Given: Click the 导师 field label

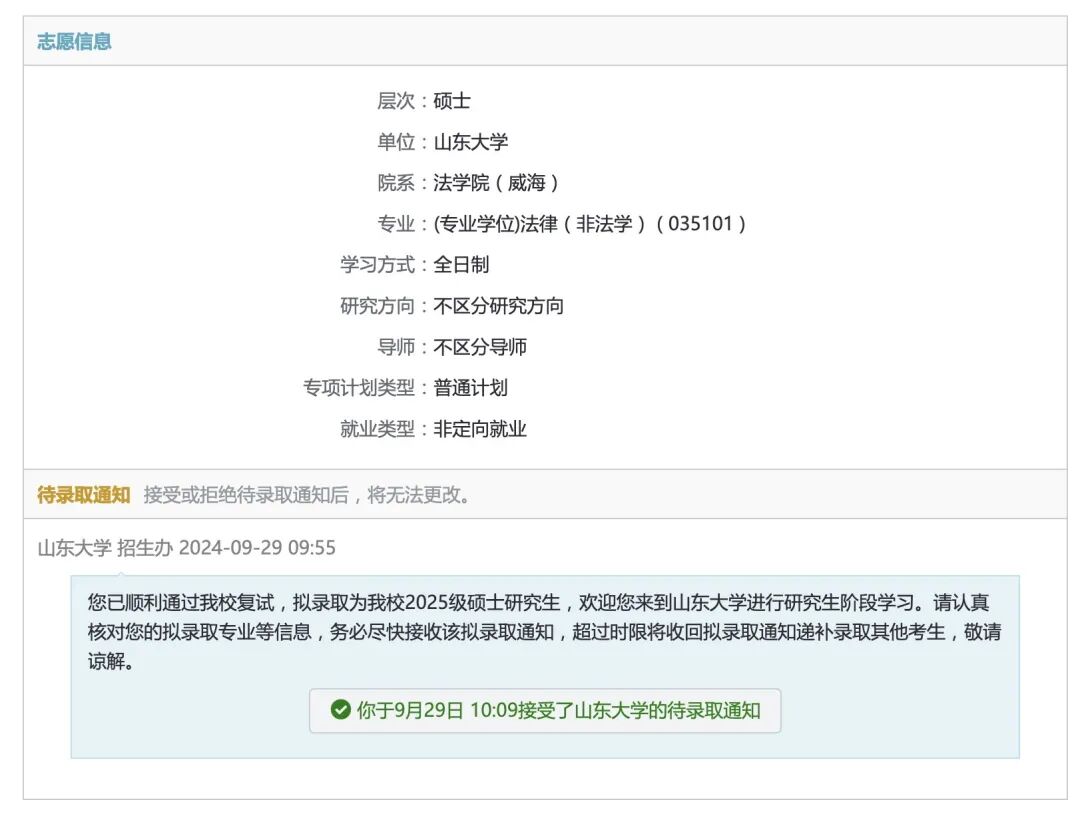Looking at the screenshot, I should point(396,346).
